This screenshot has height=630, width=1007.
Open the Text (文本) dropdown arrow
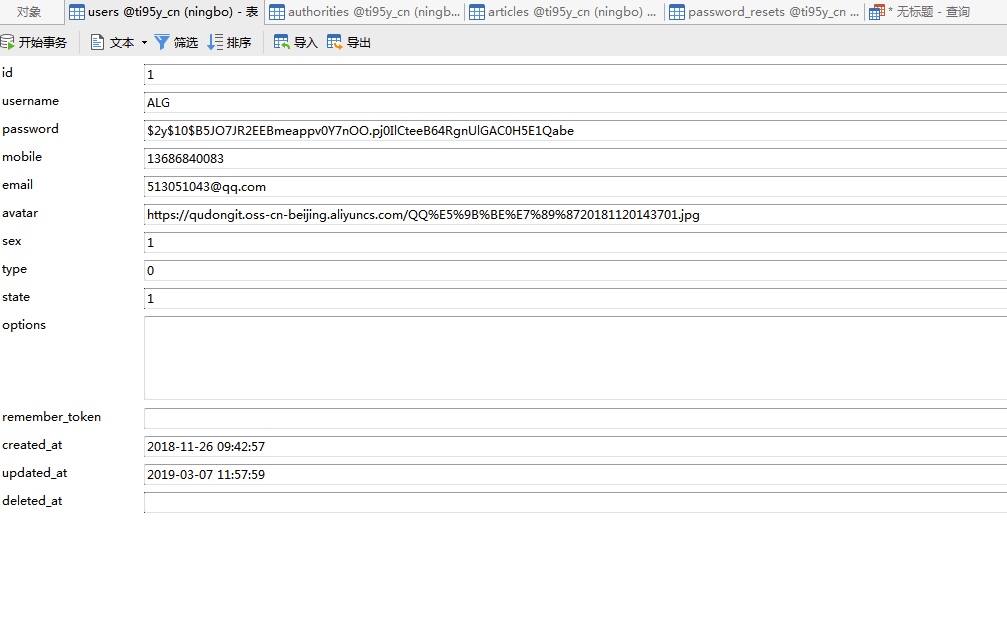[x=144, y=43]
